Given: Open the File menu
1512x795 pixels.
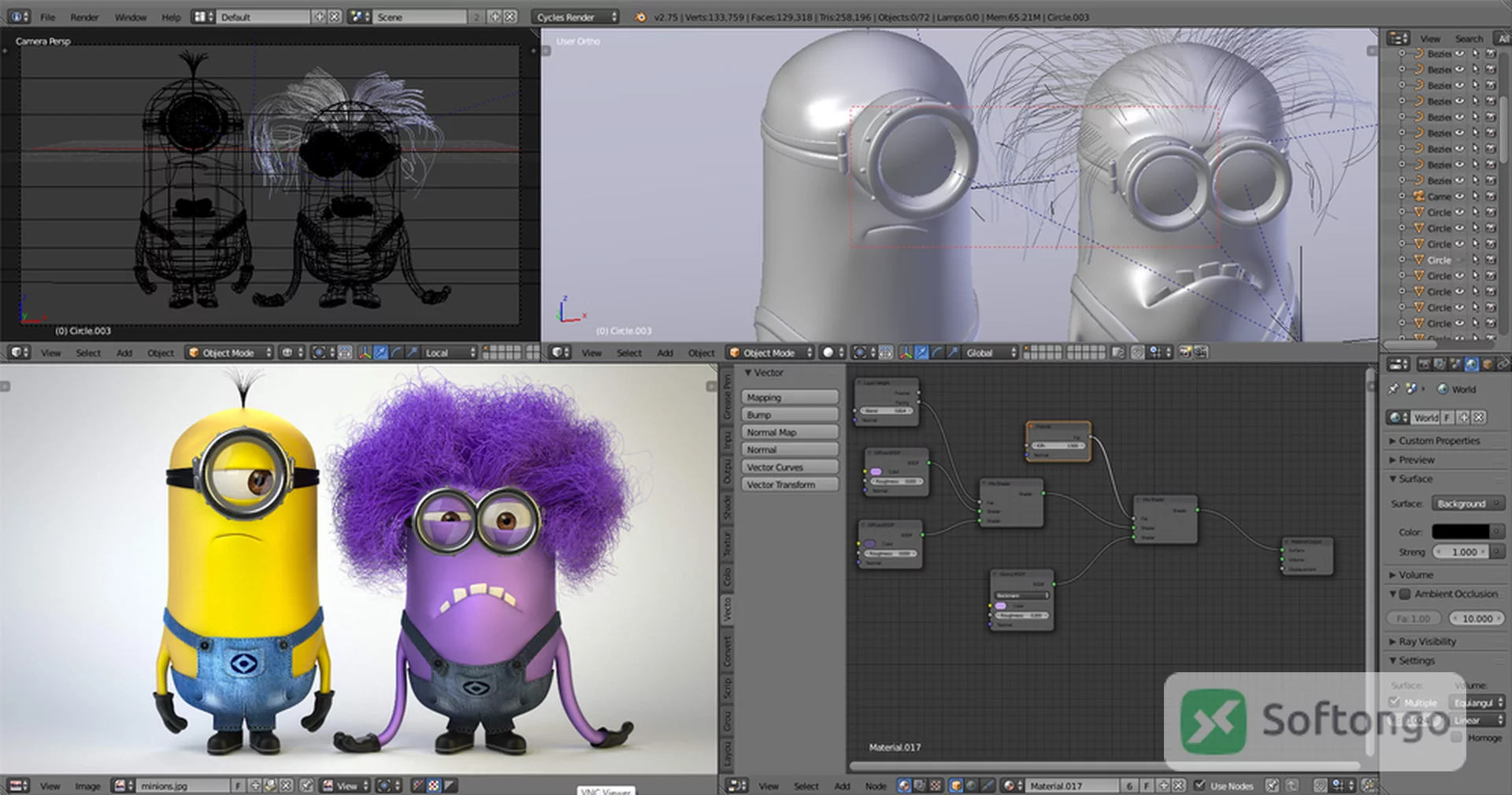Looking at the screenshot, I should point(47,17).
